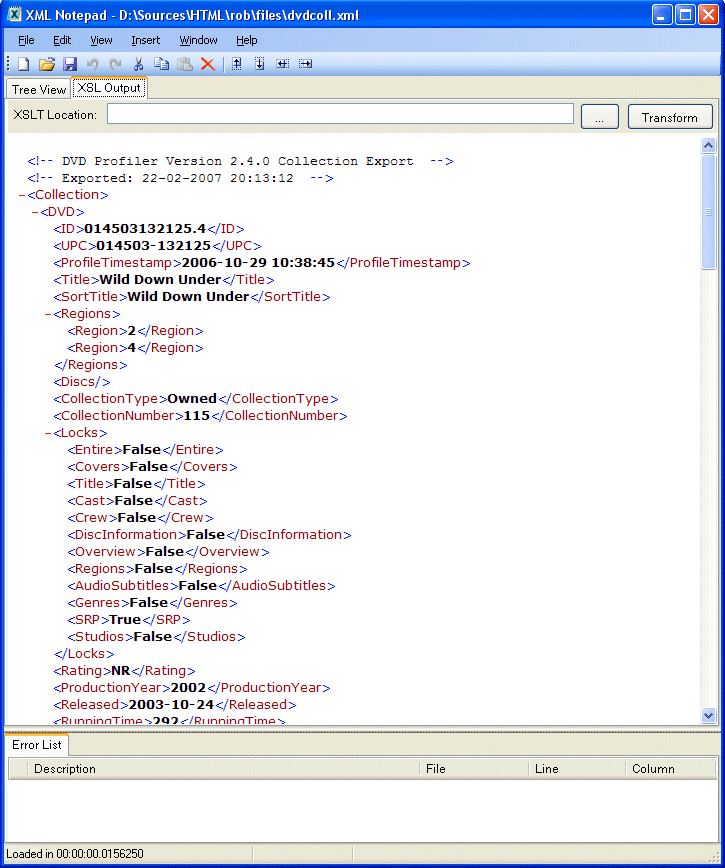The height and width of the screenshot is (868, 725).
Task: Open the Edit menu
Action: [62, 40]
